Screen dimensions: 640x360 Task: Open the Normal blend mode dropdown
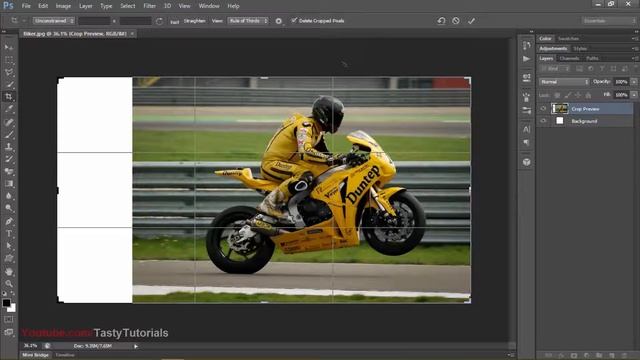coord(564,82)
